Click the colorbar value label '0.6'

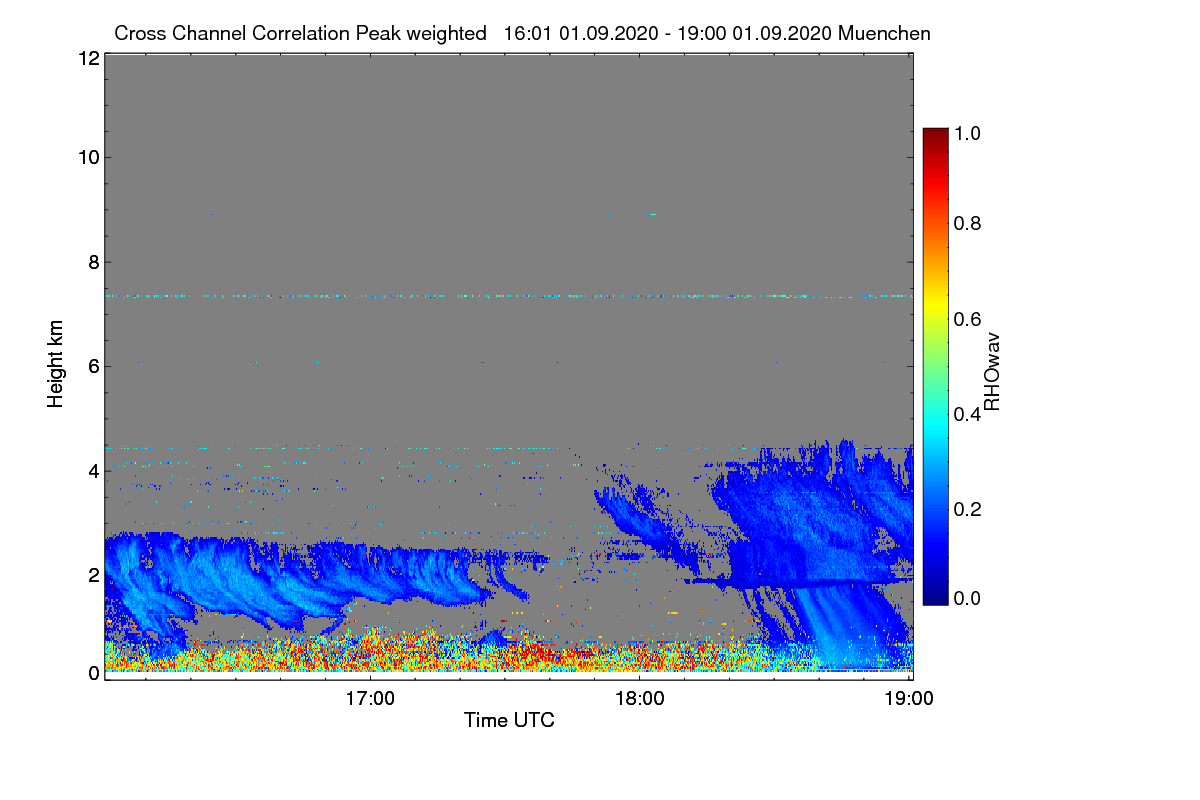[968, 319]
